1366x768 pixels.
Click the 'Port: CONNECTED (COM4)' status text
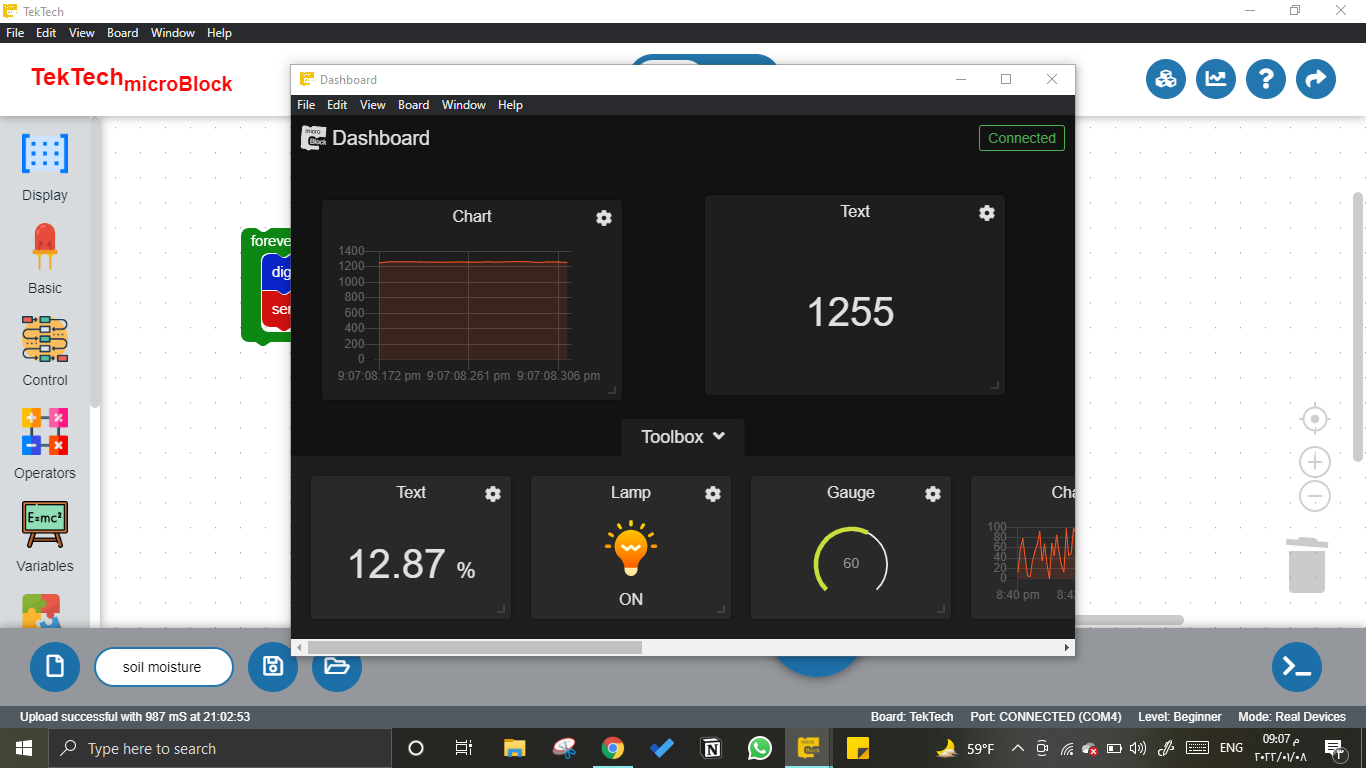click(x=1046, y=717)
